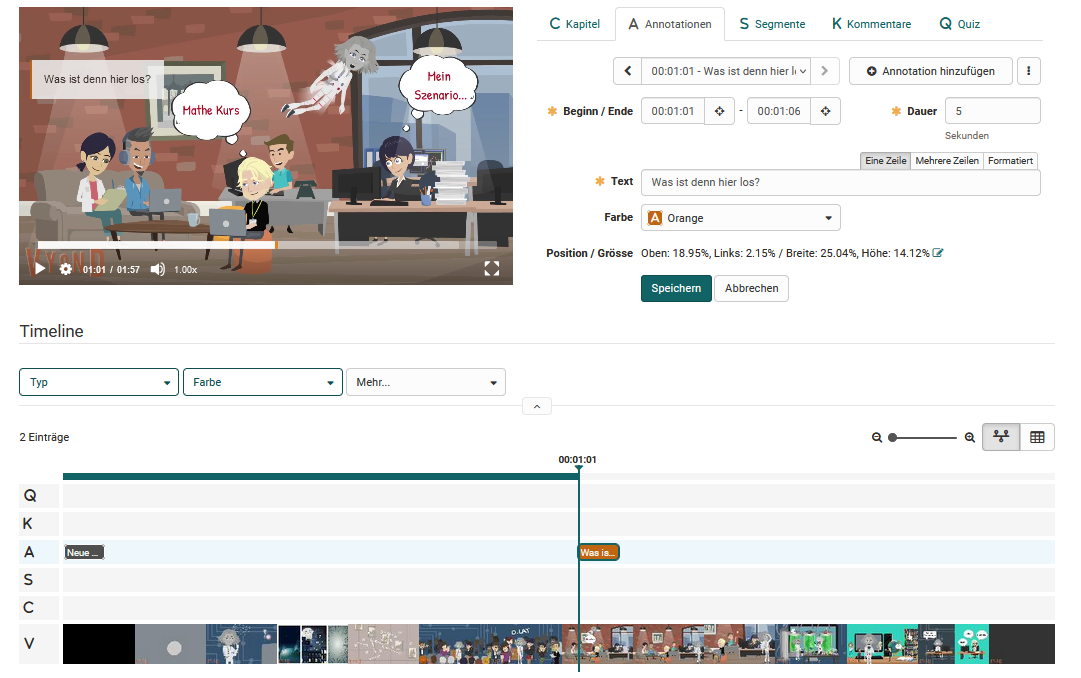1081x678 pixels.
Task: Select 'Mehrere Zeilen' text mode
Action: (x=947, y=161)
